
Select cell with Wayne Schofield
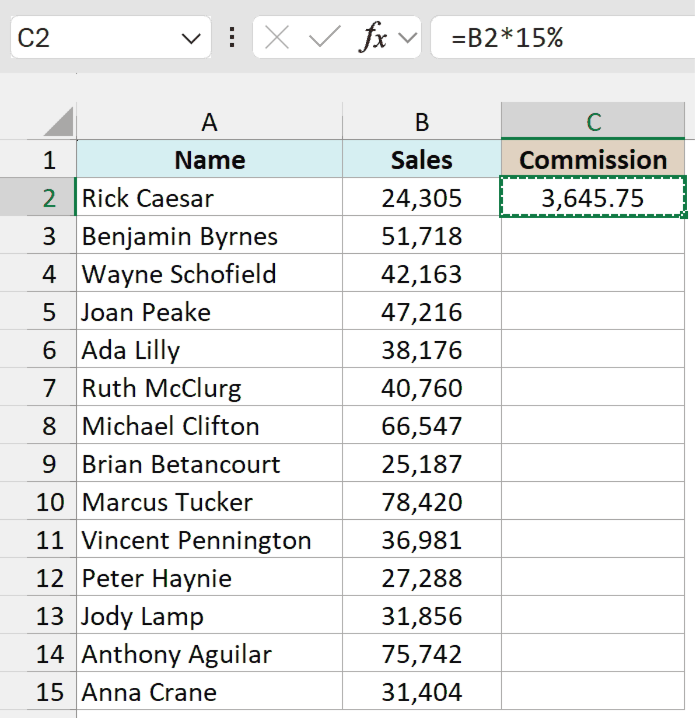(210, 273)
